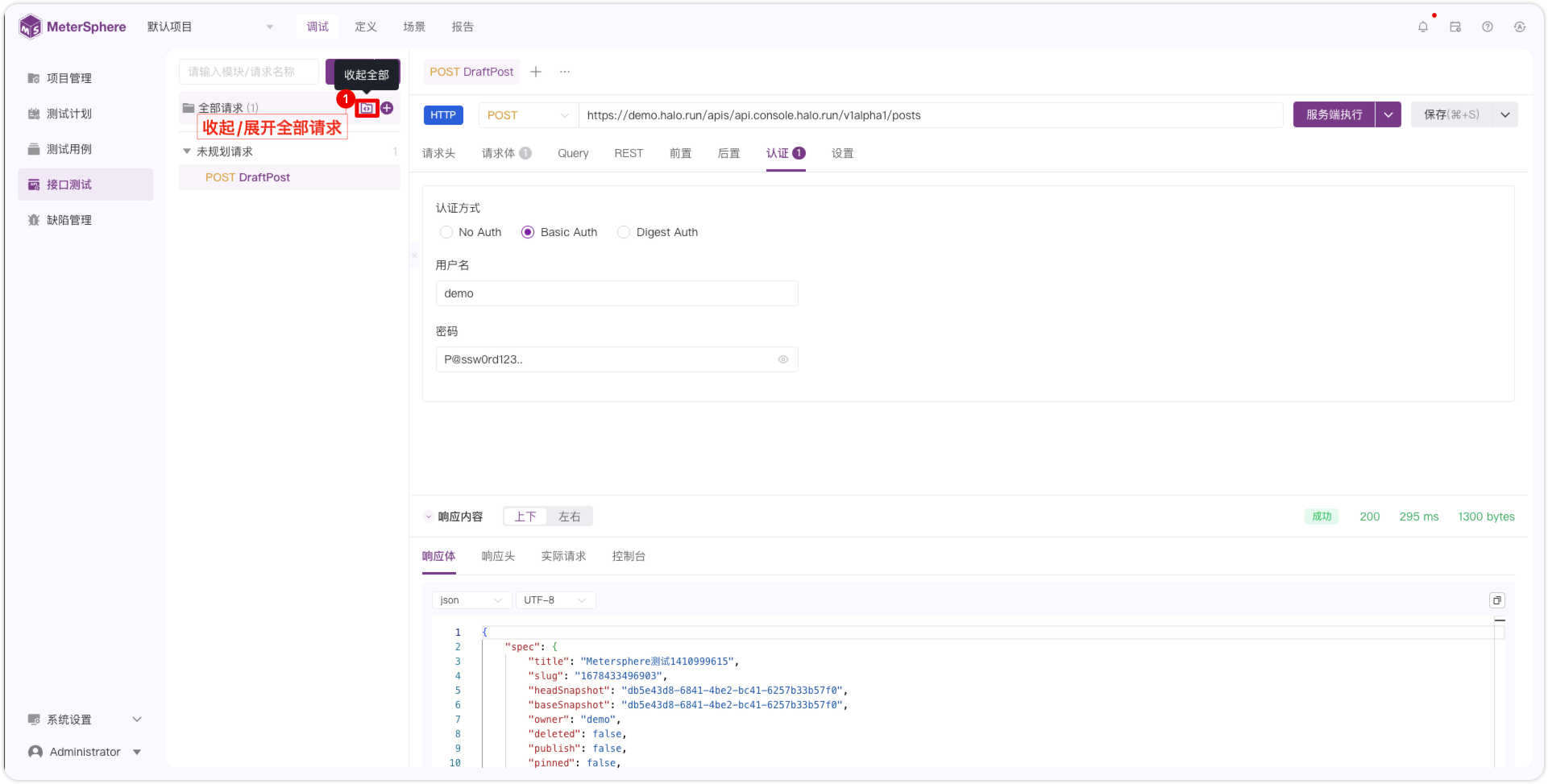Viewport: 1548px width, 784px height.
Task: Open the POST request method dropdown
Action: coord(528,115)
